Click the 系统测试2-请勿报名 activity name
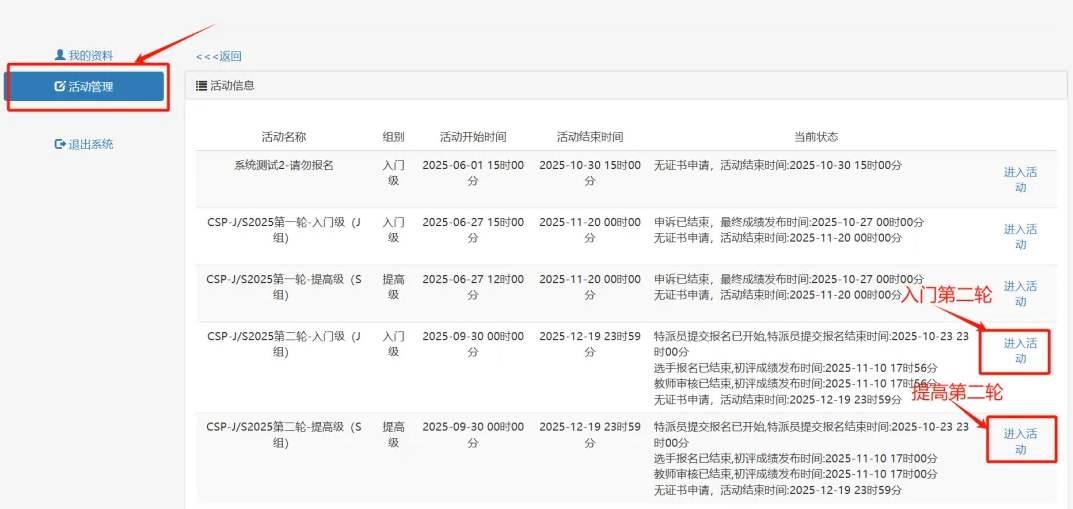This screenshot has height=509, width=1073. click(283, 166)
